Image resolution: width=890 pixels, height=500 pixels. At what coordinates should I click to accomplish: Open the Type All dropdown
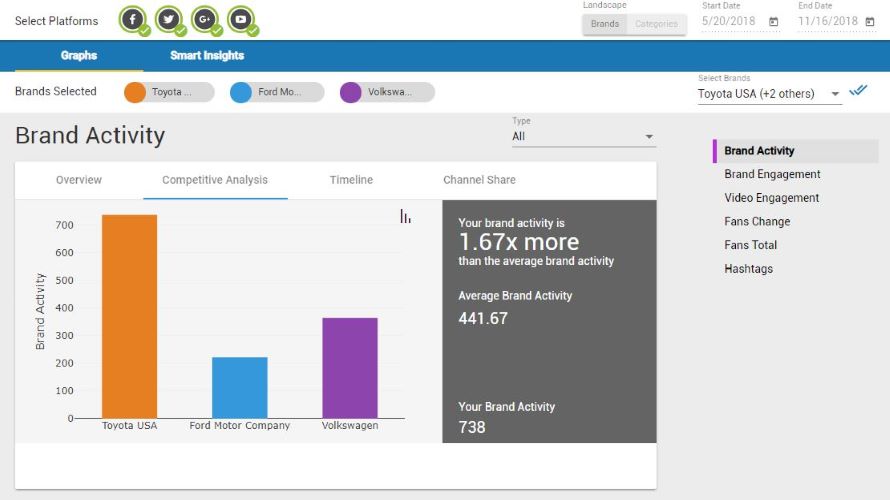583,136
